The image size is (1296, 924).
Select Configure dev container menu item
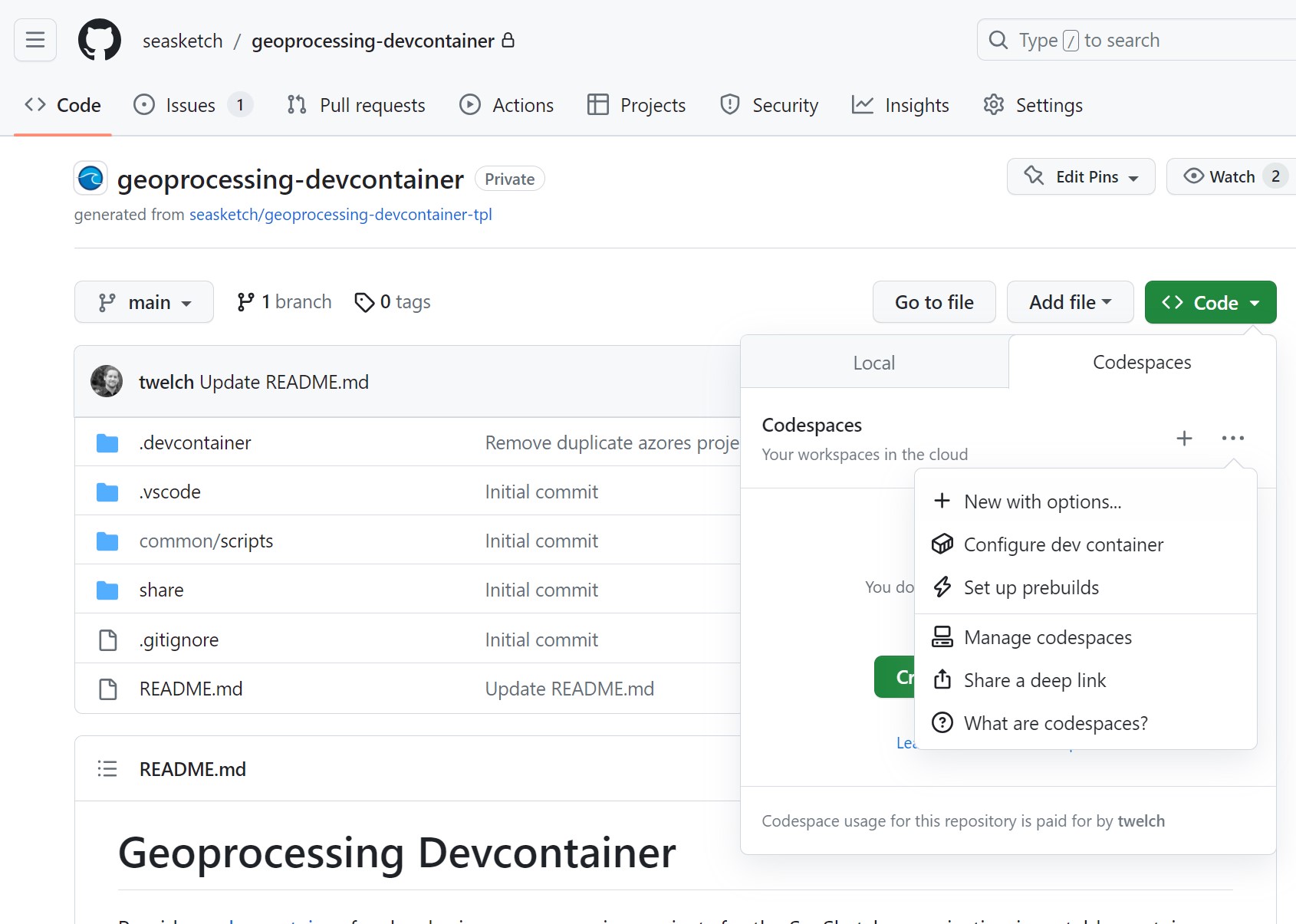coord(1086,544)
